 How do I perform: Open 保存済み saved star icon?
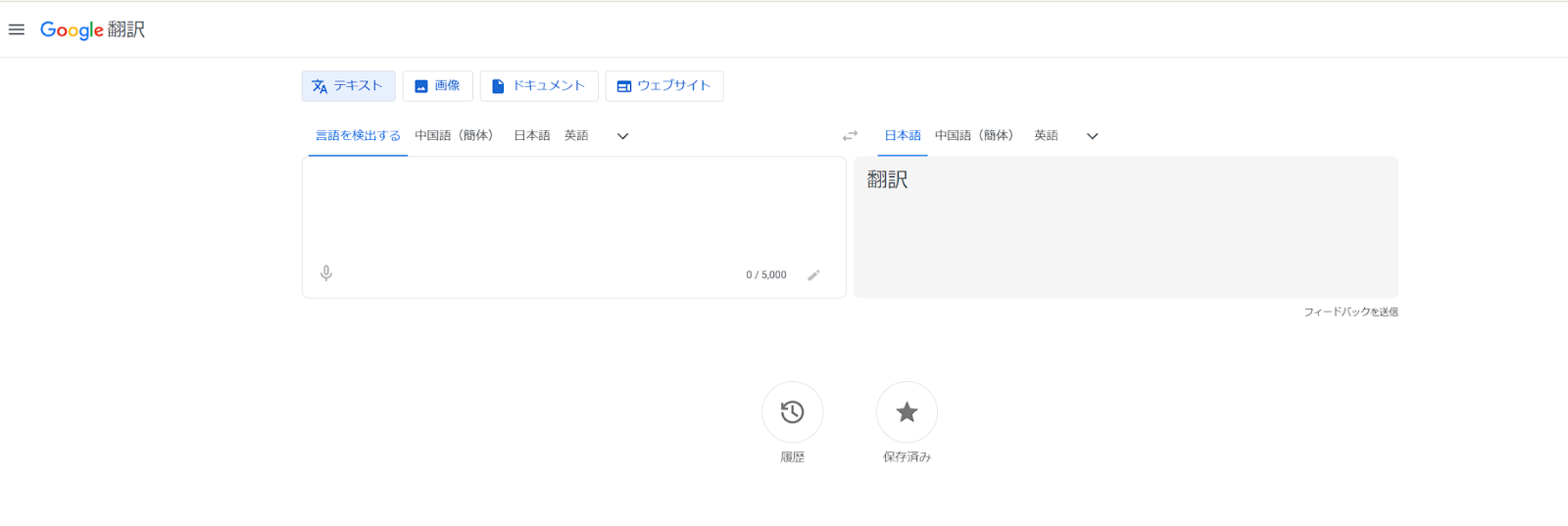click(x=906, y=412)
